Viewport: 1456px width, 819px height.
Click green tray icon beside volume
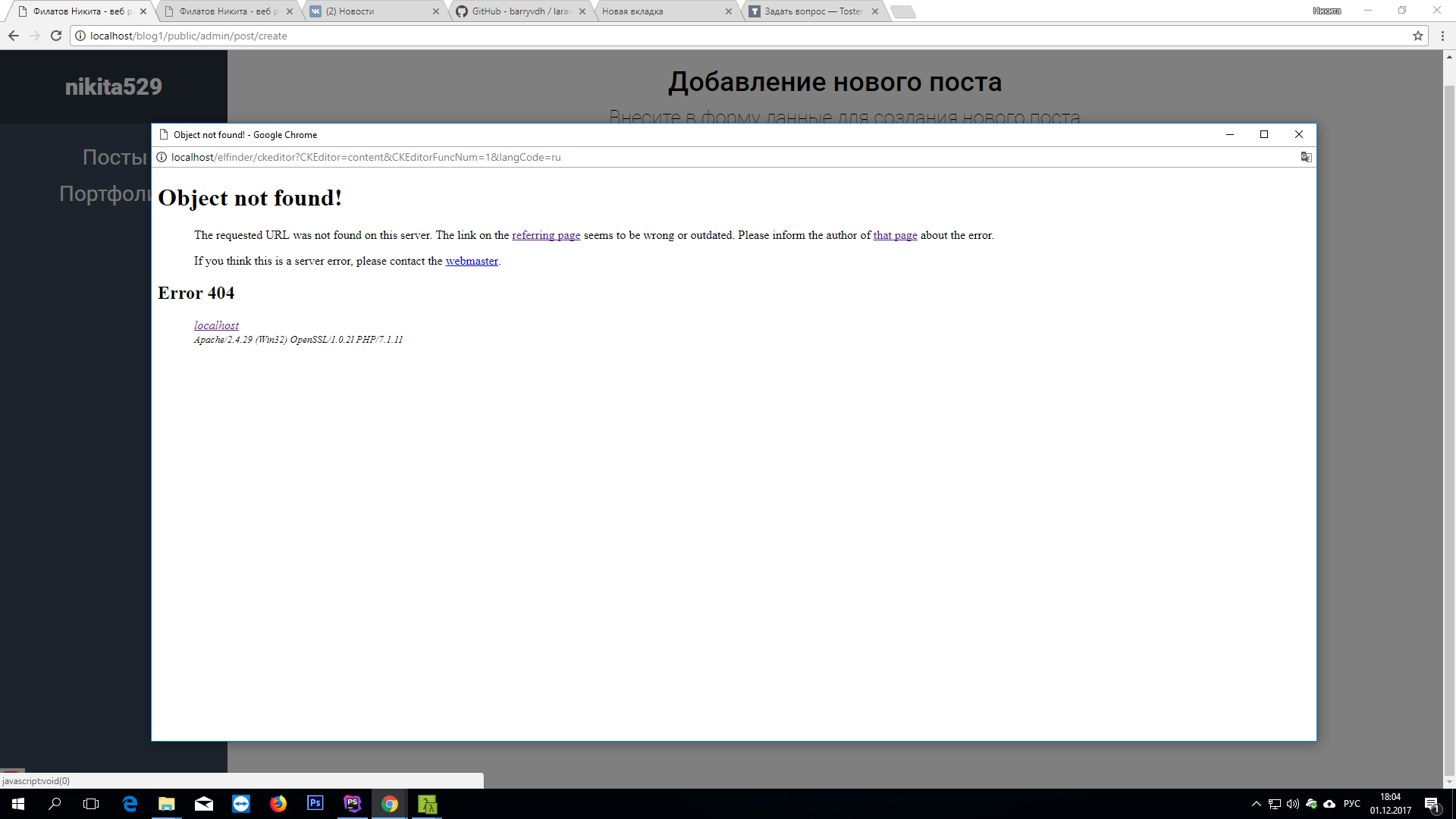[1311, 804]
